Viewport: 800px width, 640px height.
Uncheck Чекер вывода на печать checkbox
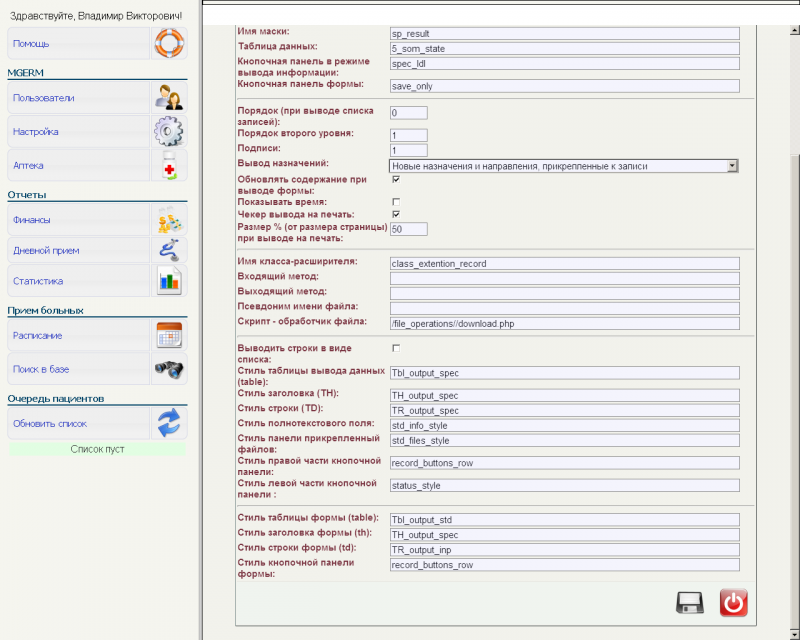pos(396,214)
